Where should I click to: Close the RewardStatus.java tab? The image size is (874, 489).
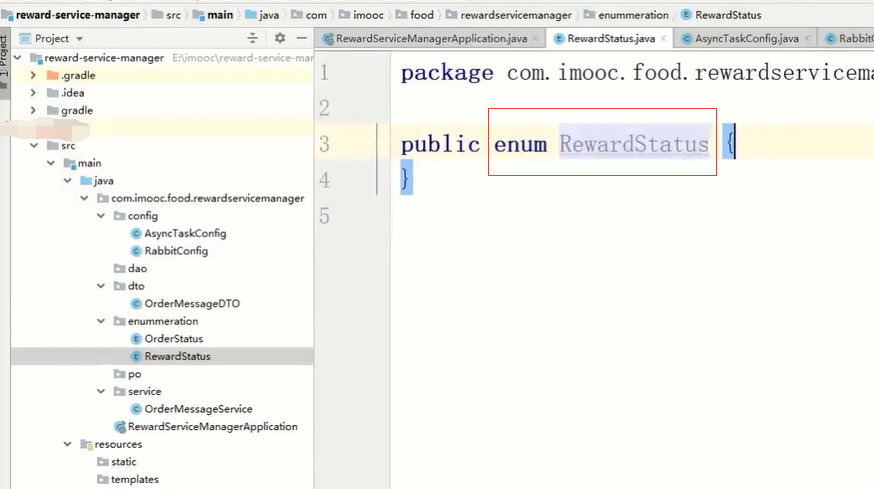663,38
